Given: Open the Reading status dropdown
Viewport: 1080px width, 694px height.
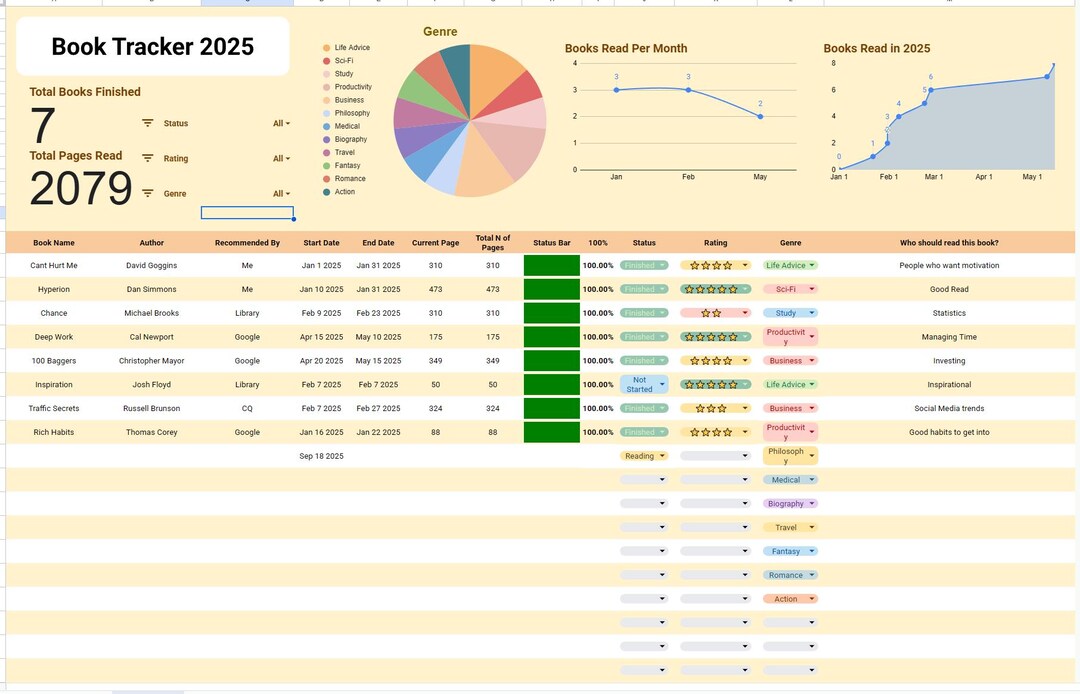Looking at the screenshot, I should (644, 456).
